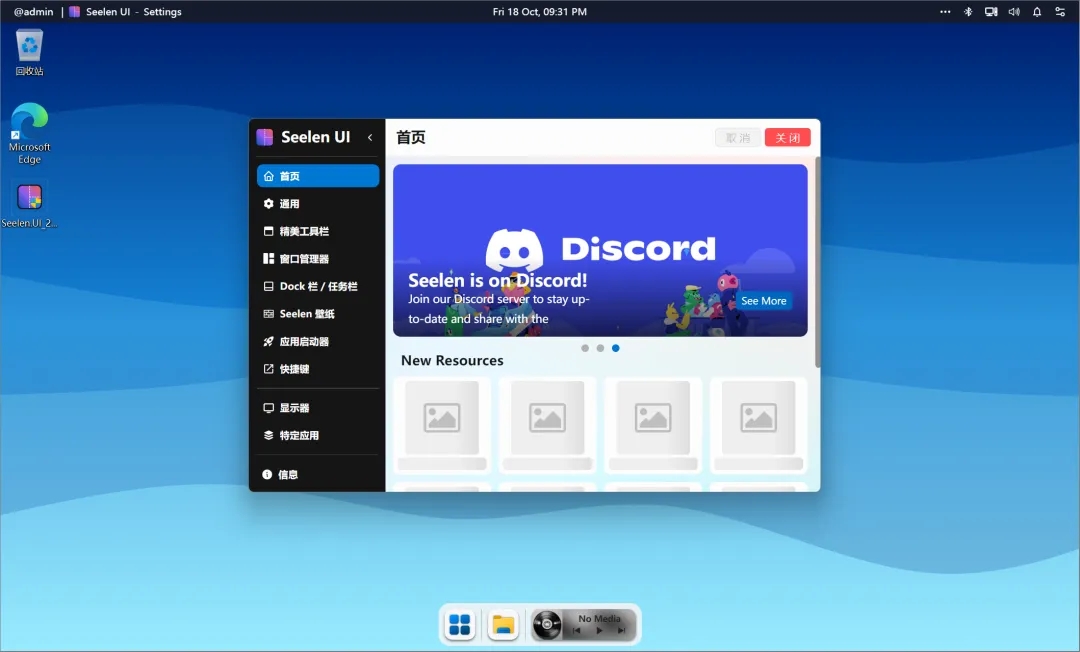Collapse the Seelen UI sidebar with the chevron

click(x=370, y=137)
